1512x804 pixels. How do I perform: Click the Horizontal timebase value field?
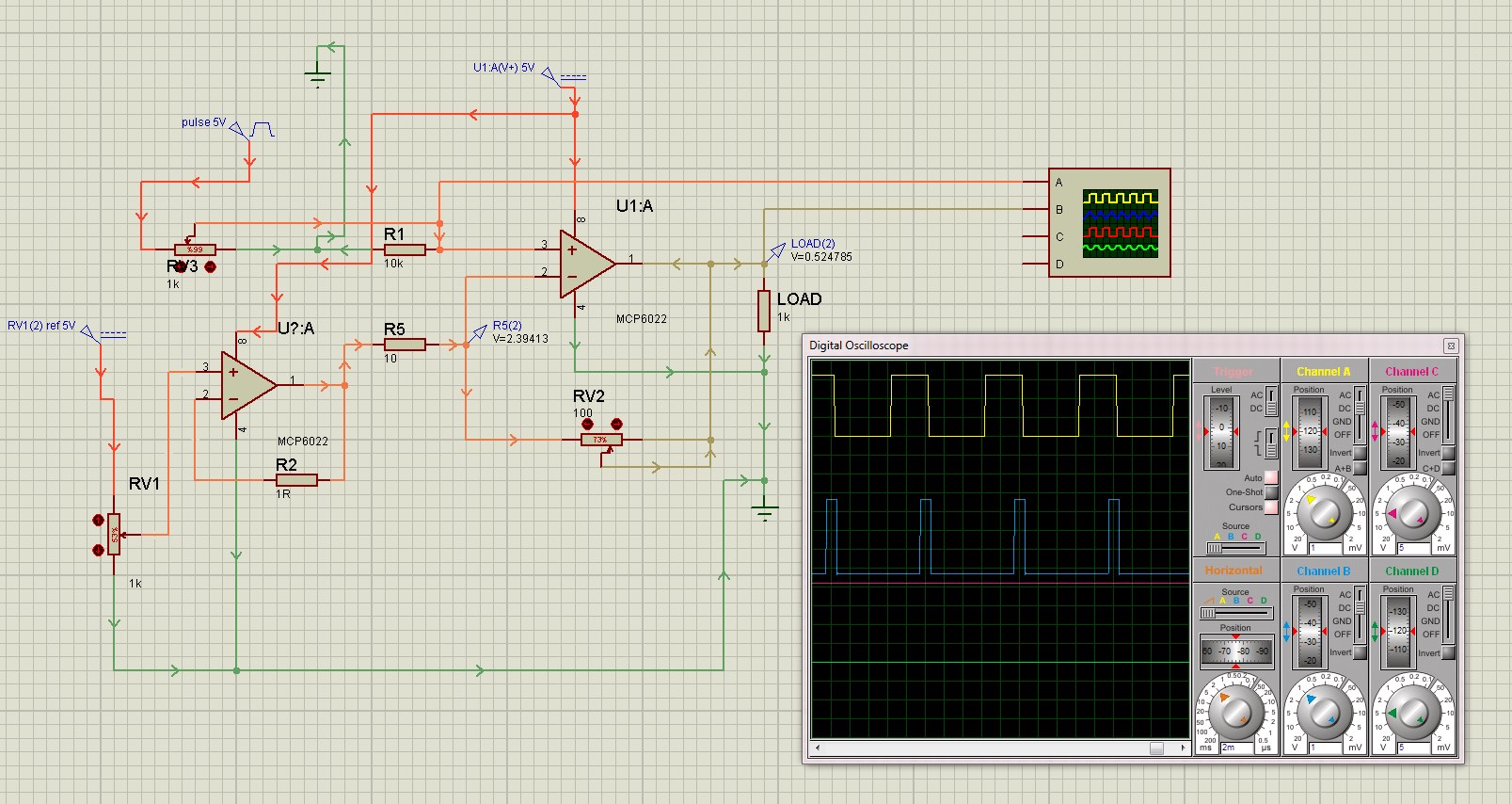tap(1236, 748)
